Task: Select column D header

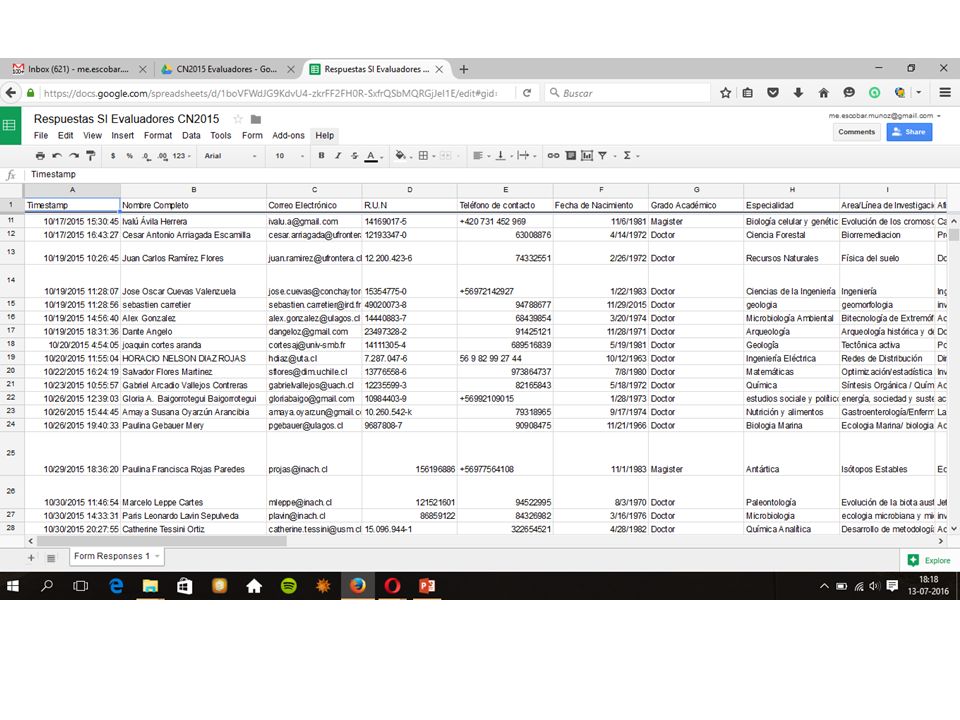Action: pyautogui.click(x=410, y=190)
